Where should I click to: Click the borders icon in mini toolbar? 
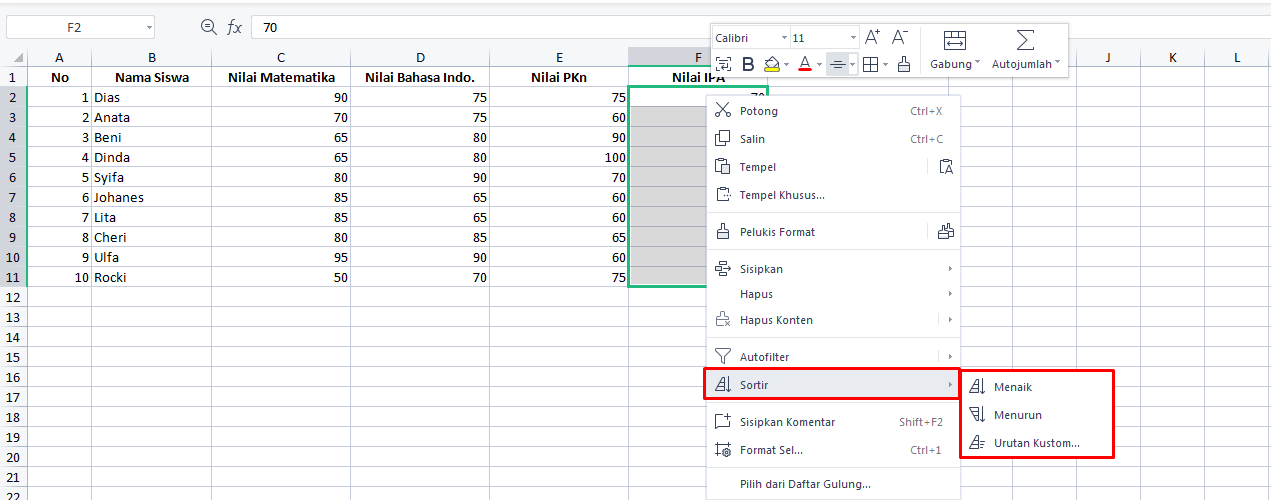(x=870, y=65)
